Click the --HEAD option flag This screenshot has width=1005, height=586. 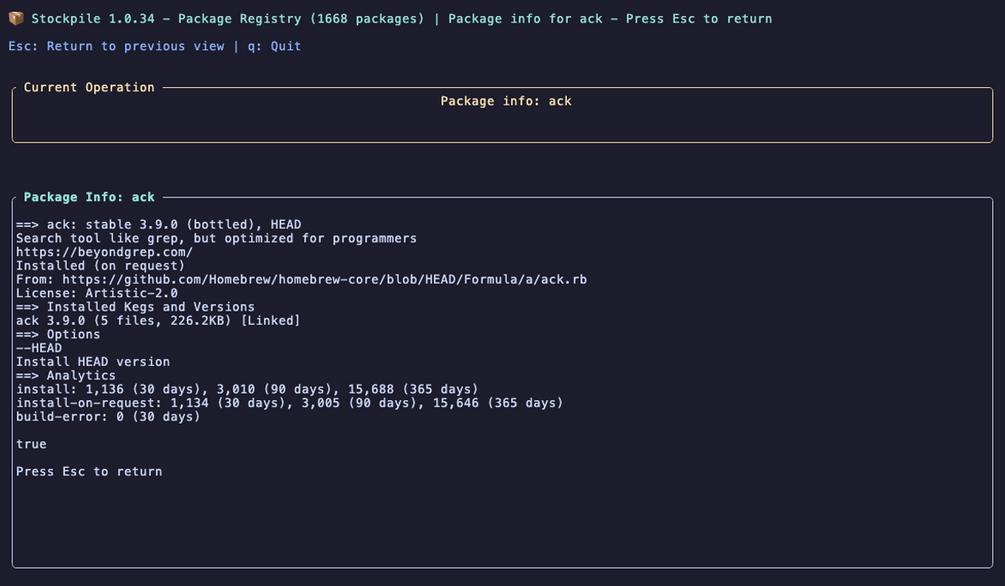[x=39, y=348]
